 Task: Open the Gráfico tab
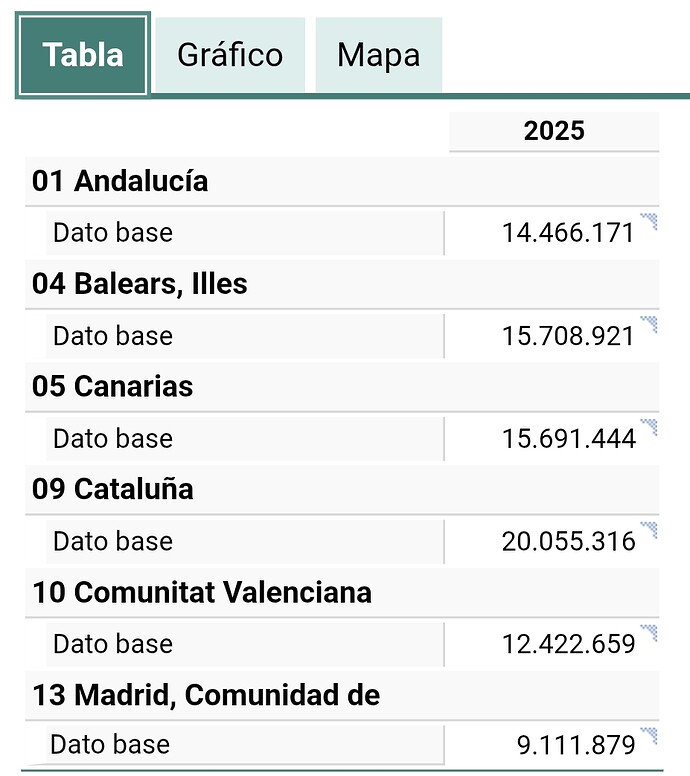[x=230, y=54]
